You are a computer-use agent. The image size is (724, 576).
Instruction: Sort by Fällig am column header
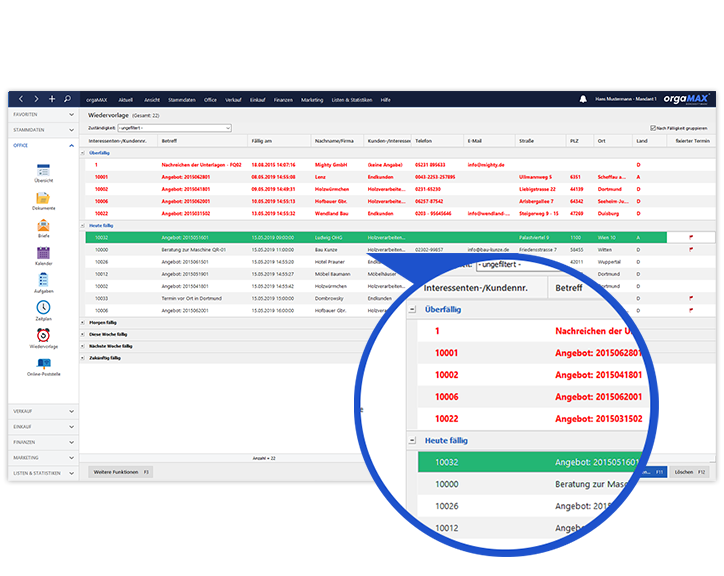pos(279,141)
